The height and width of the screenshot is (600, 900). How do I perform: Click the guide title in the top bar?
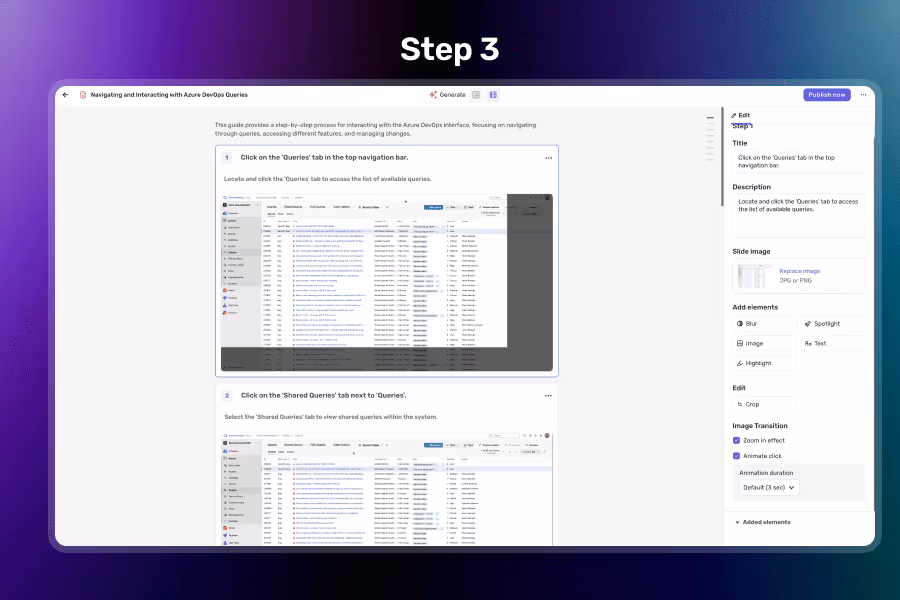pyautogui.click(x=169, y=95)
